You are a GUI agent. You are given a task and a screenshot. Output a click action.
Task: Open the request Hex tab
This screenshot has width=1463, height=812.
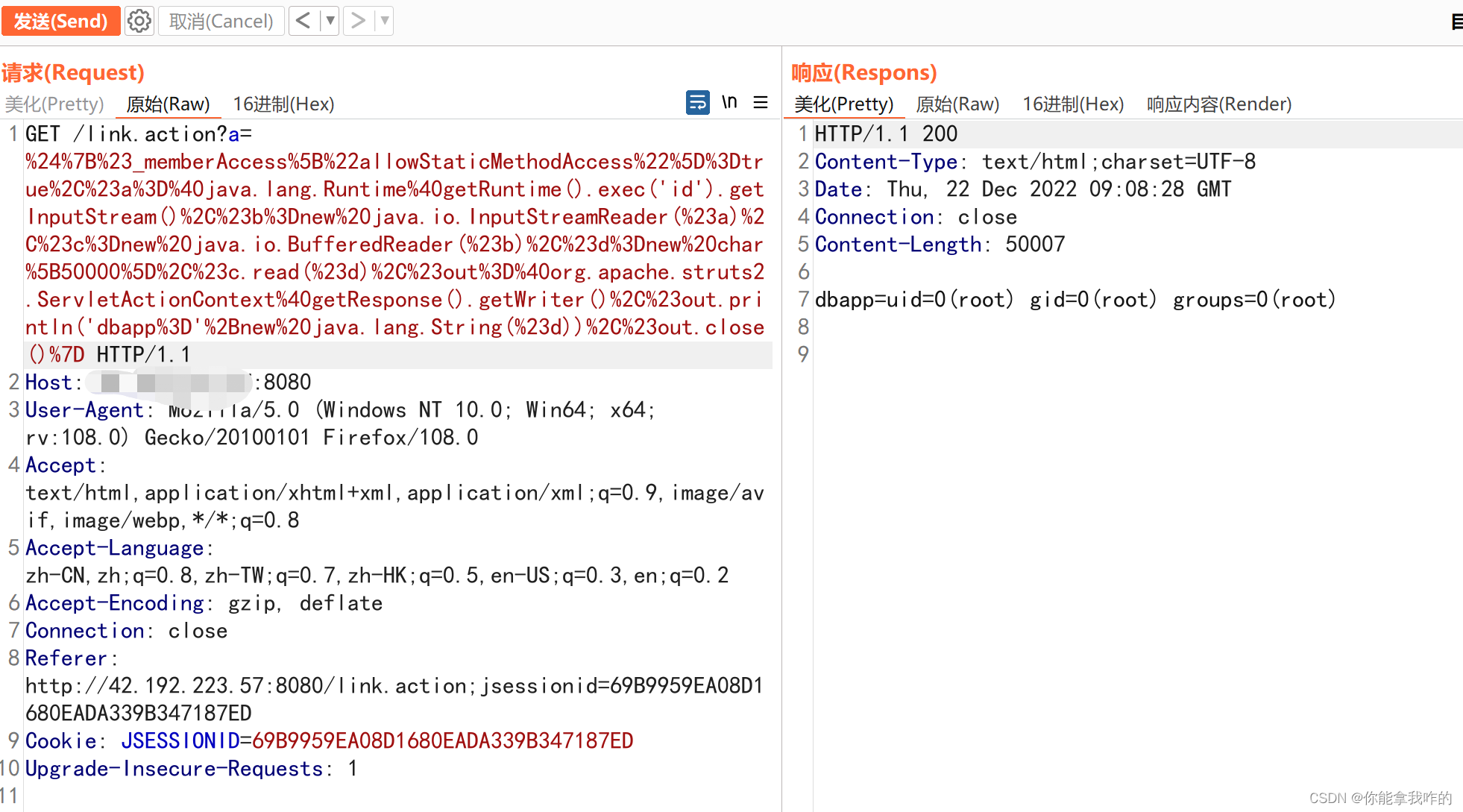tap(283, 104)
